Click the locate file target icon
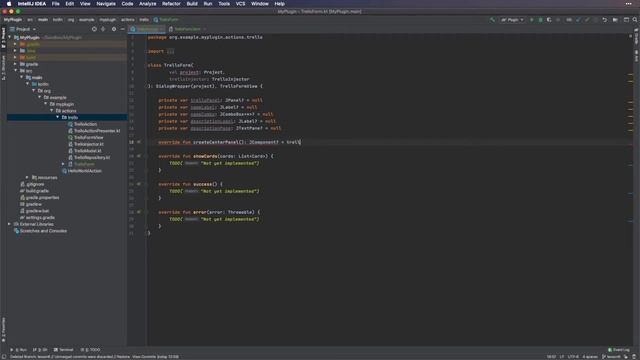 [94, 29]
